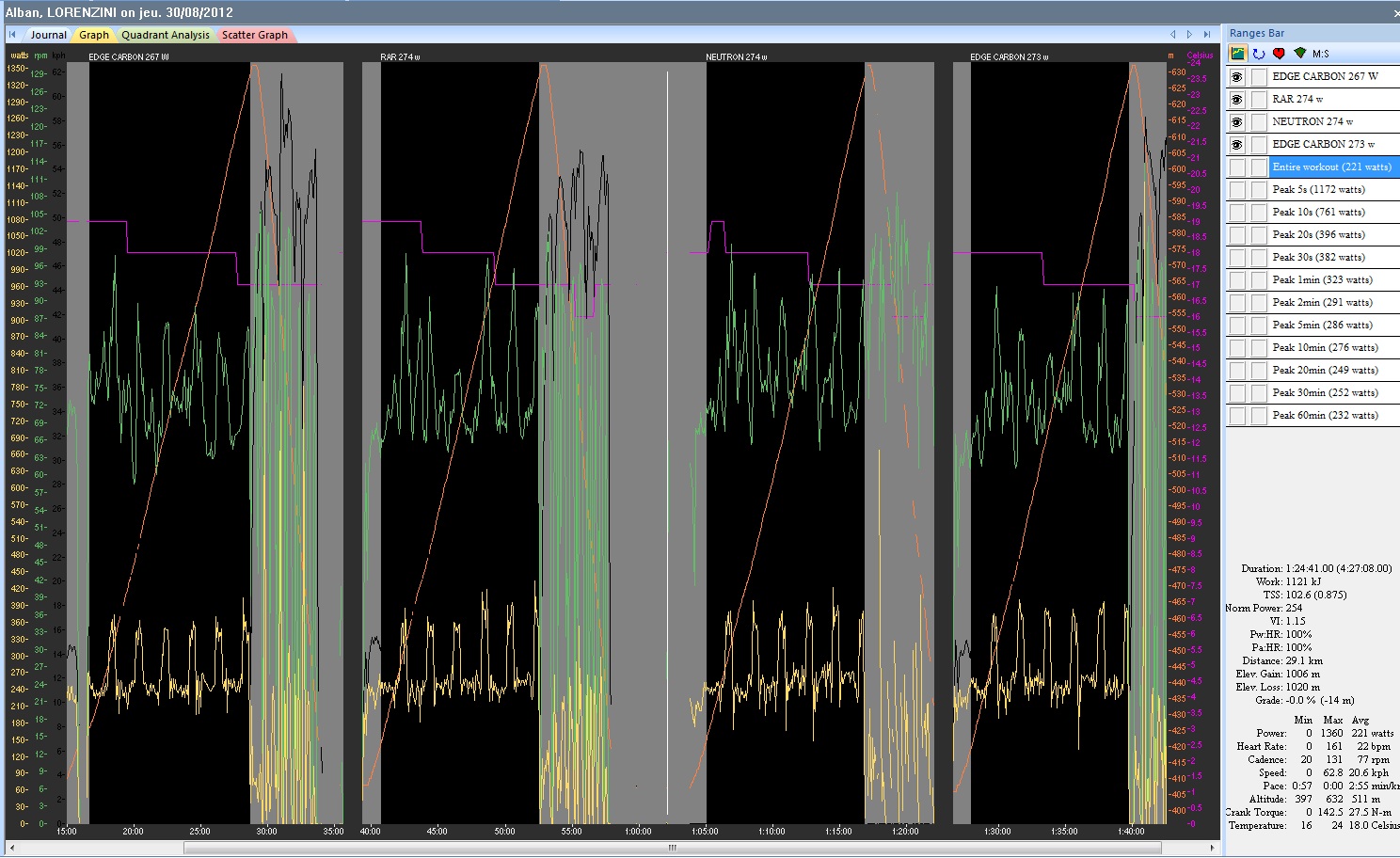This screenshot has height=858, width=1400.
Task: Click the tab-strip scroll right arrow
Action: pyautogui.click(x=1189, y=35)
